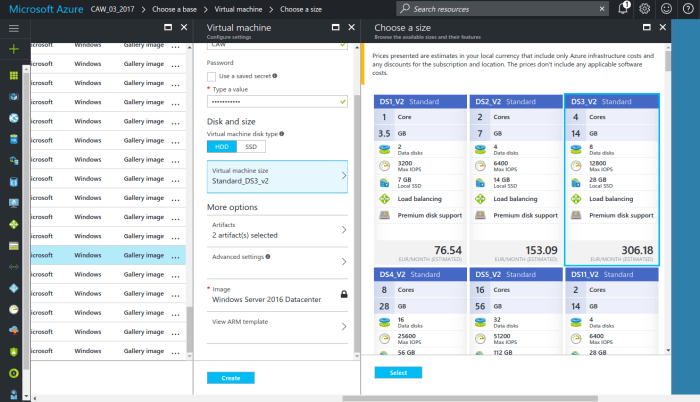
Task: Select the SSD disk type
Action: pyautogui.click(x=251, y=147)
